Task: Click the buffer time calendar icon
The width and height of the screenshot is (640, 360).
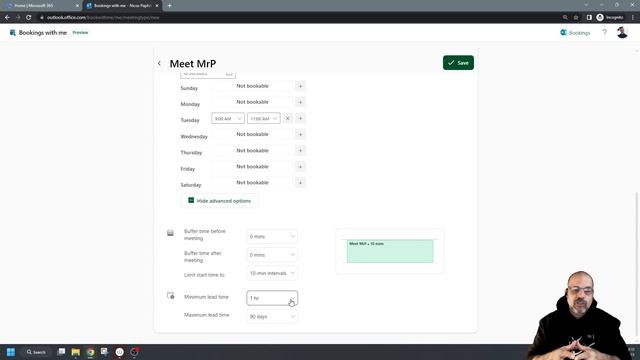Action: 170,233
